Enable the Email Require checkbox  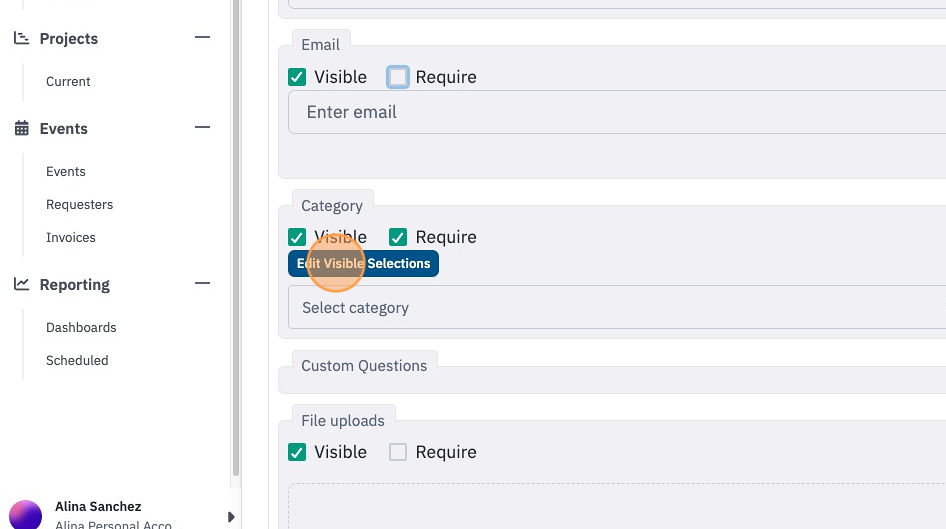click(x=398, y=77)
